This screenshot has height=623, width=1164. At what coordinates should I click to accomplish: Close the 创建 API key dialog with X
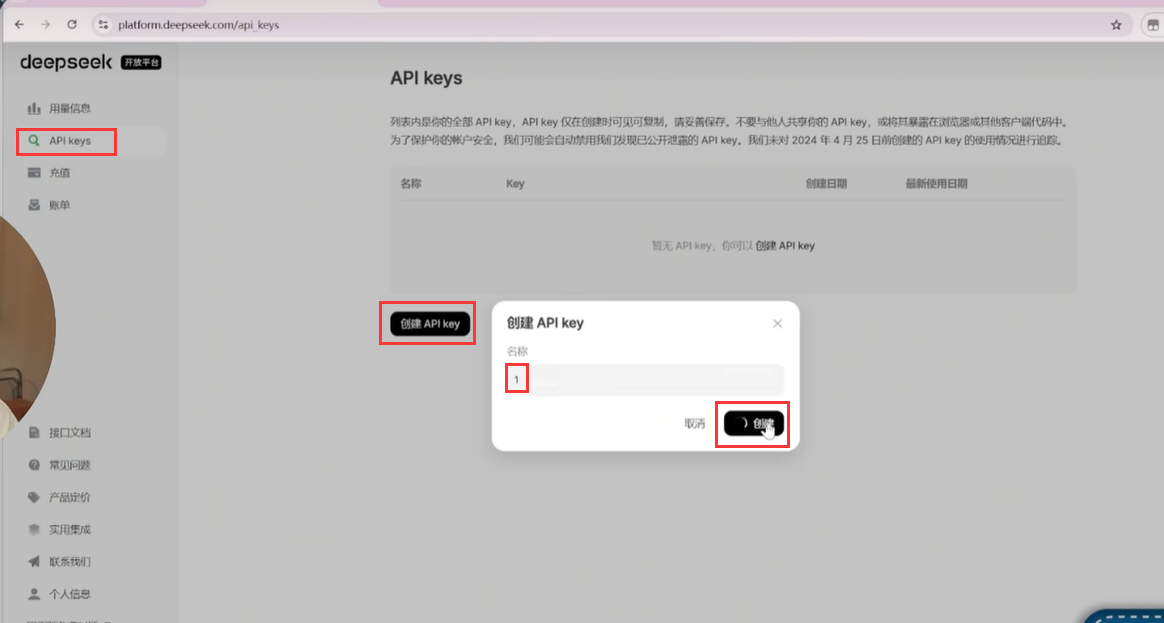click(x=777, y=324)
